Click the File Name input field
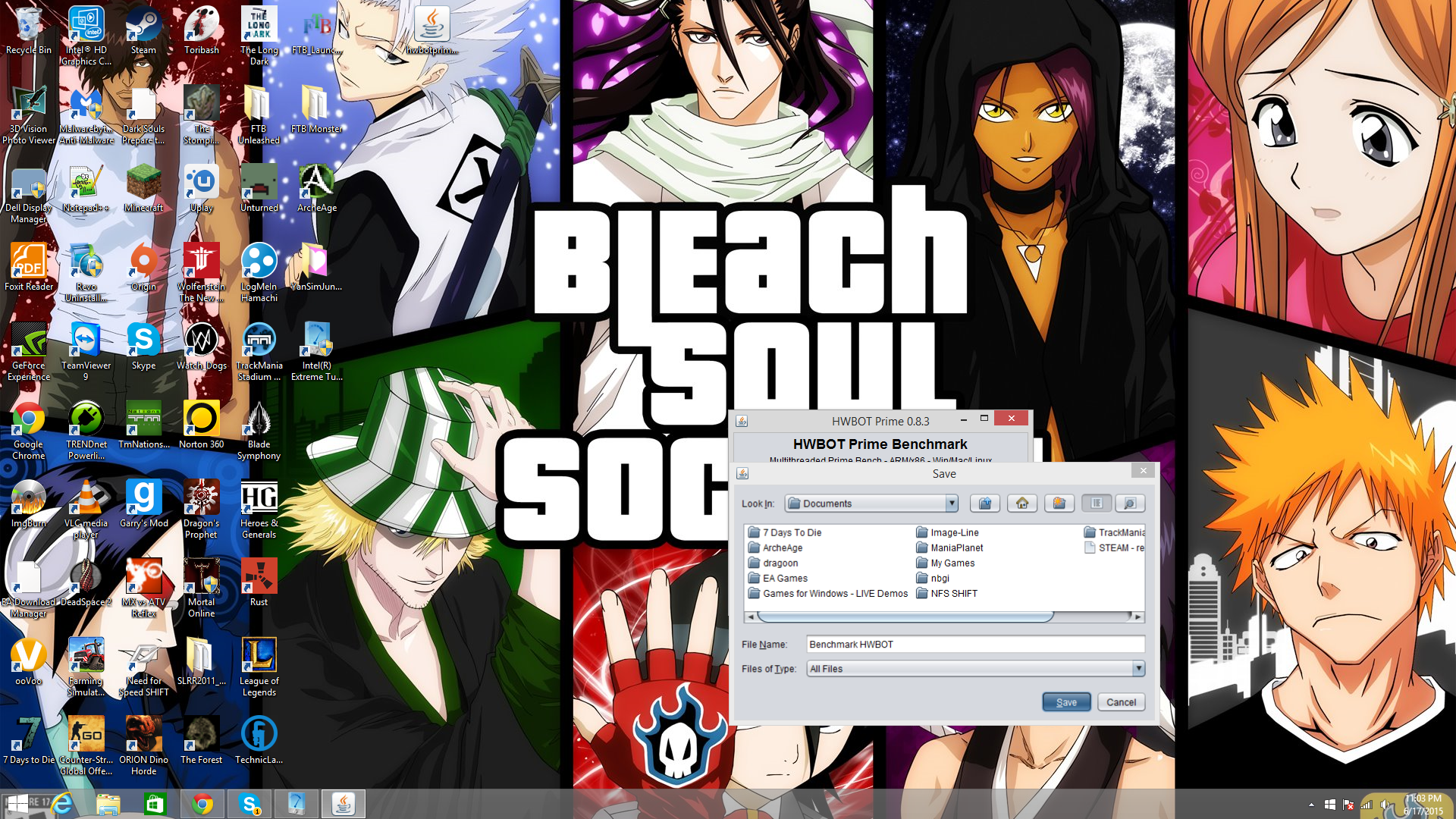Image resolution: width=1456 pixels, height=819 pixels. tap(975, 645)
